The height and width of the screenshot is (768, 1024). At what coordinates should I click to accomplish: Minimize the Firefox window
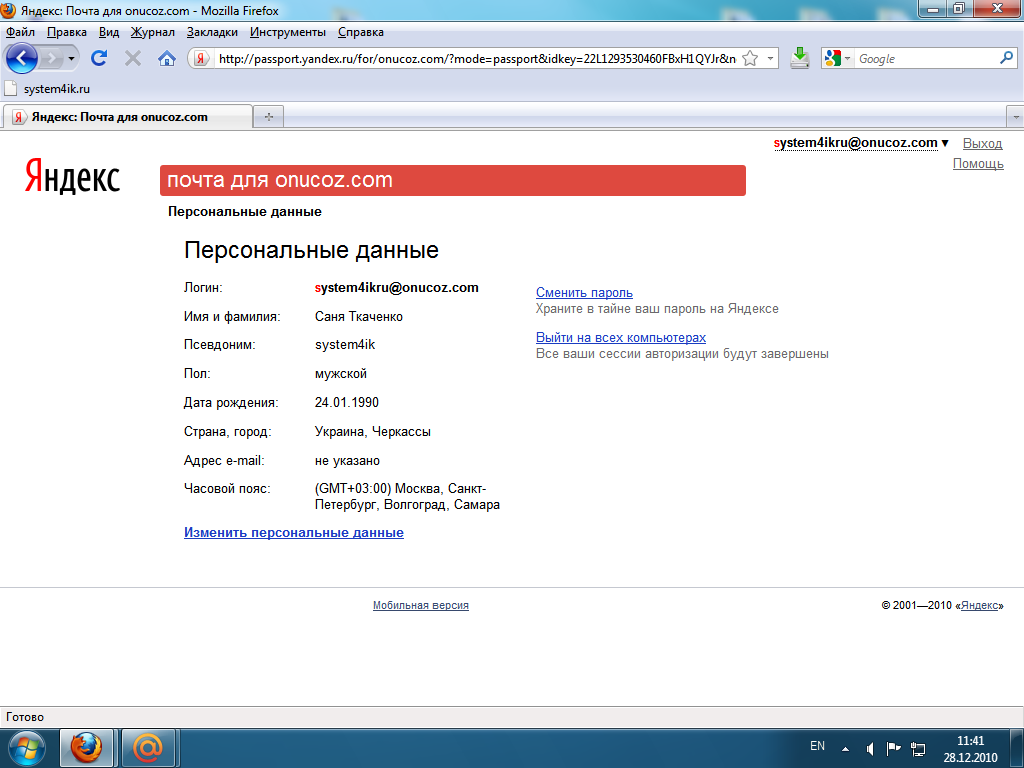point(933,8)
